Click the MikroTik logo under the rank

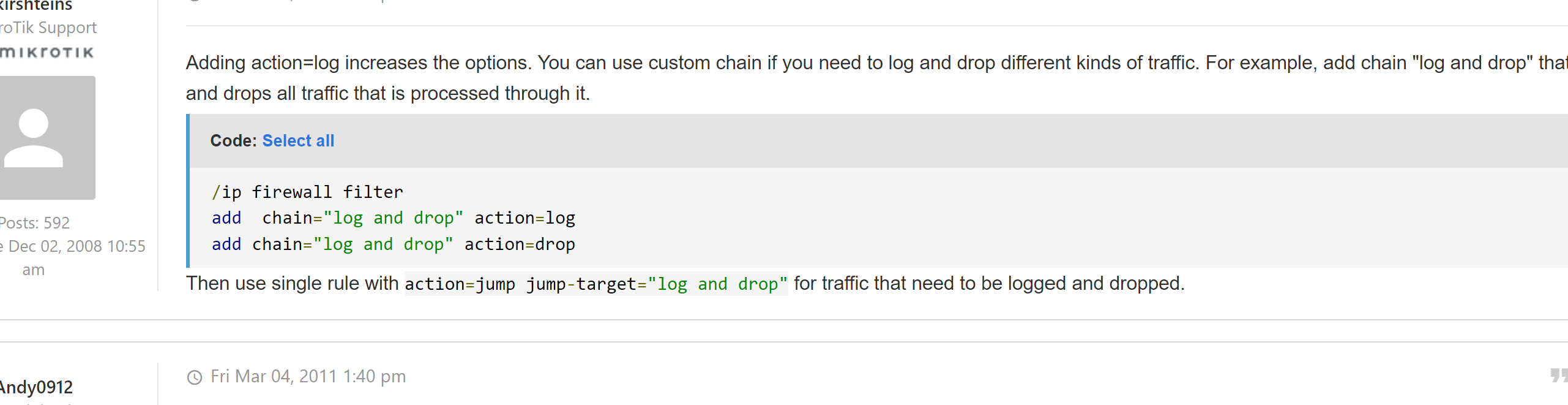coord(47,53)
